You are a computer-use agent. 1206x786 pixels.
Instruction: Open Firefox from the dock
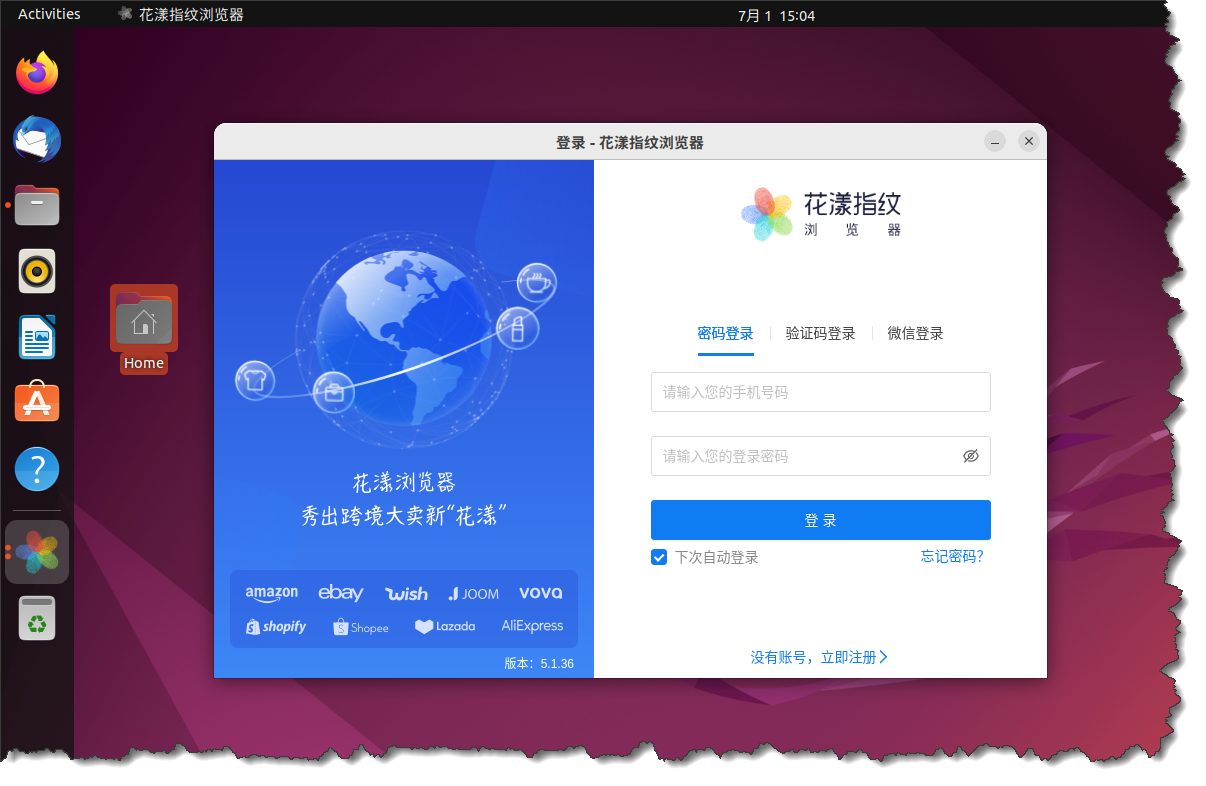click(37, 73)
